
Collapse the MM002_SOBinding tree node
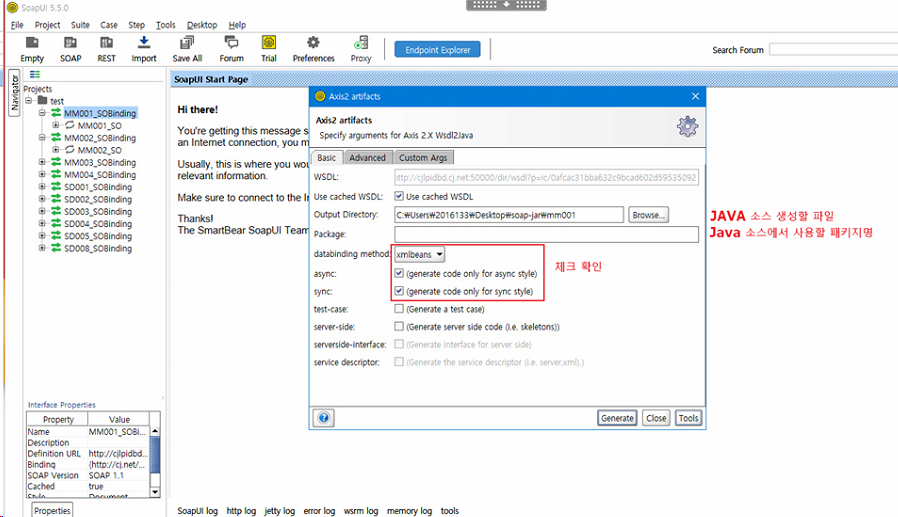42,137
